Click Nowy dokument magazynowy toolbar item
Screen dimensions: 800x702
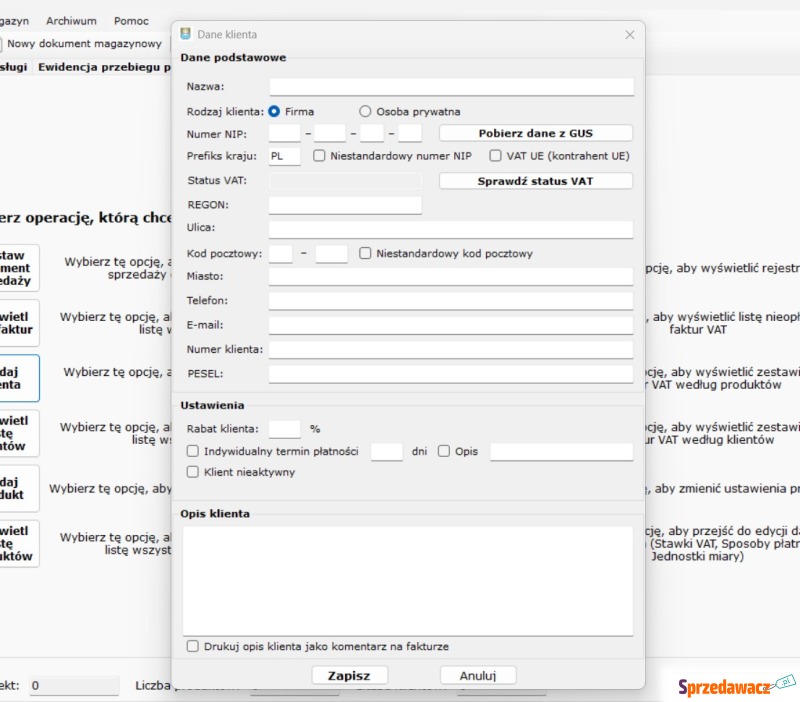pyautogui.click(x=84, y=44)
